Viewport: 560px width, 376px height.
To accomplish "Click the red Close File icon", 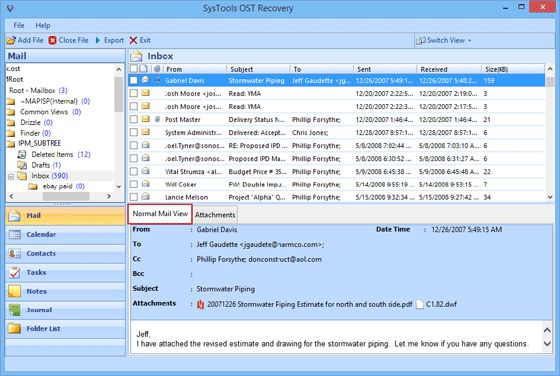I will 52,40.
